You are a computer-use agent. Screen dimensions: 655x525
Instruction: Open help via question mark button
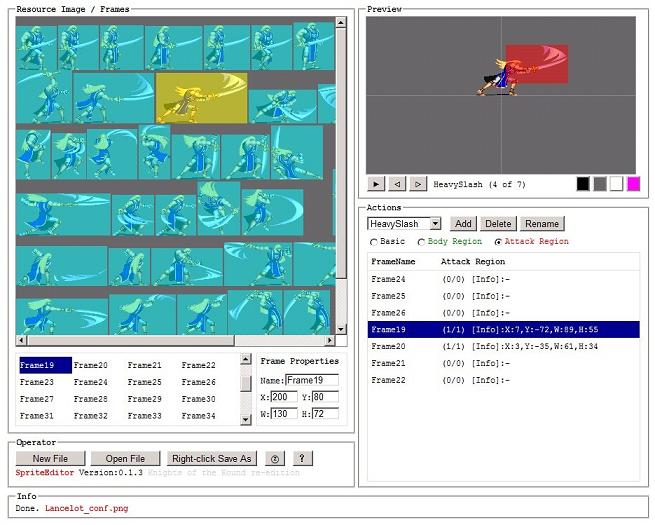pos(302,459)
